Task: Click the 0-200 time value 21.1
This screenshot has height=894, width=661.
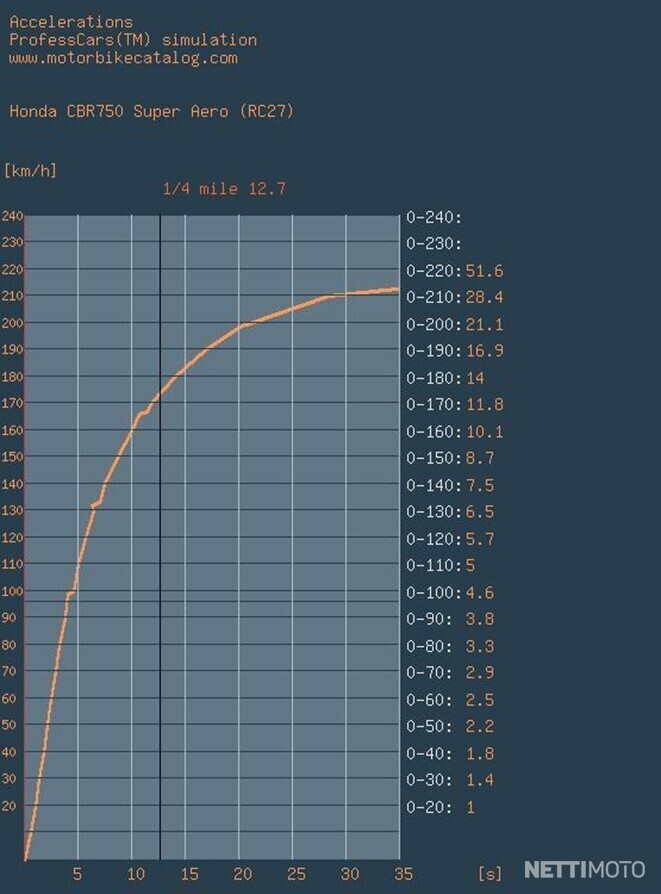Action: pyautogui.click(x=484, y=325)
